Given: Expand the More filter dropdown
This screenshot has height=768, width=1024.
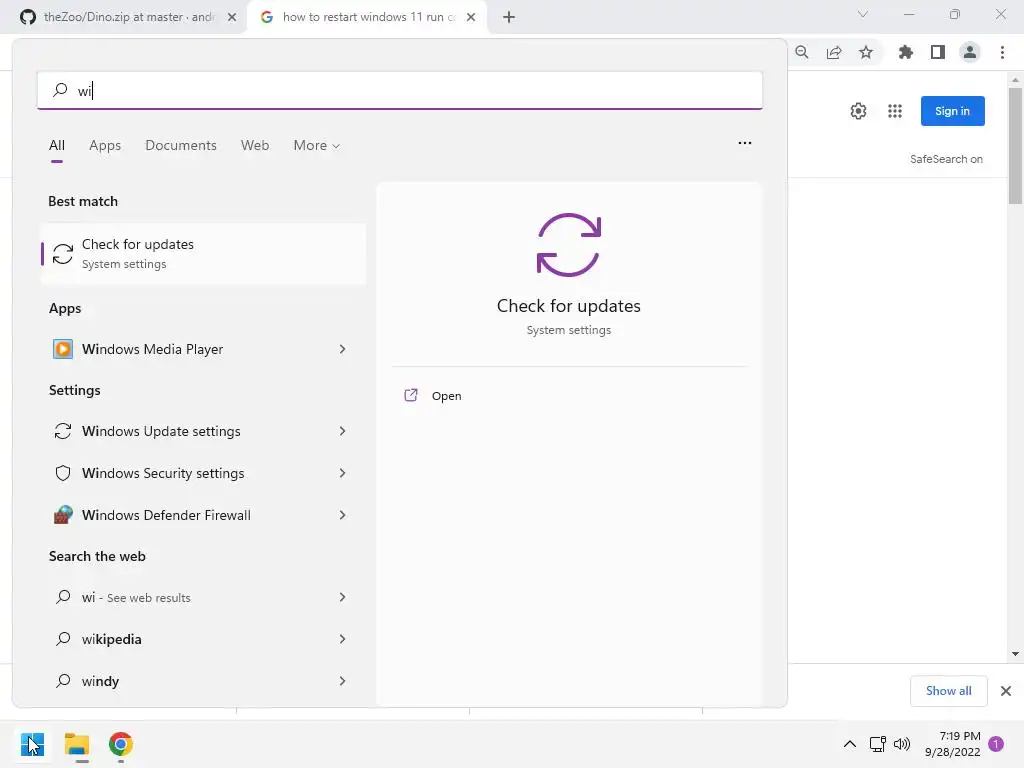Looking at the screenshot, I should (317, 145).
